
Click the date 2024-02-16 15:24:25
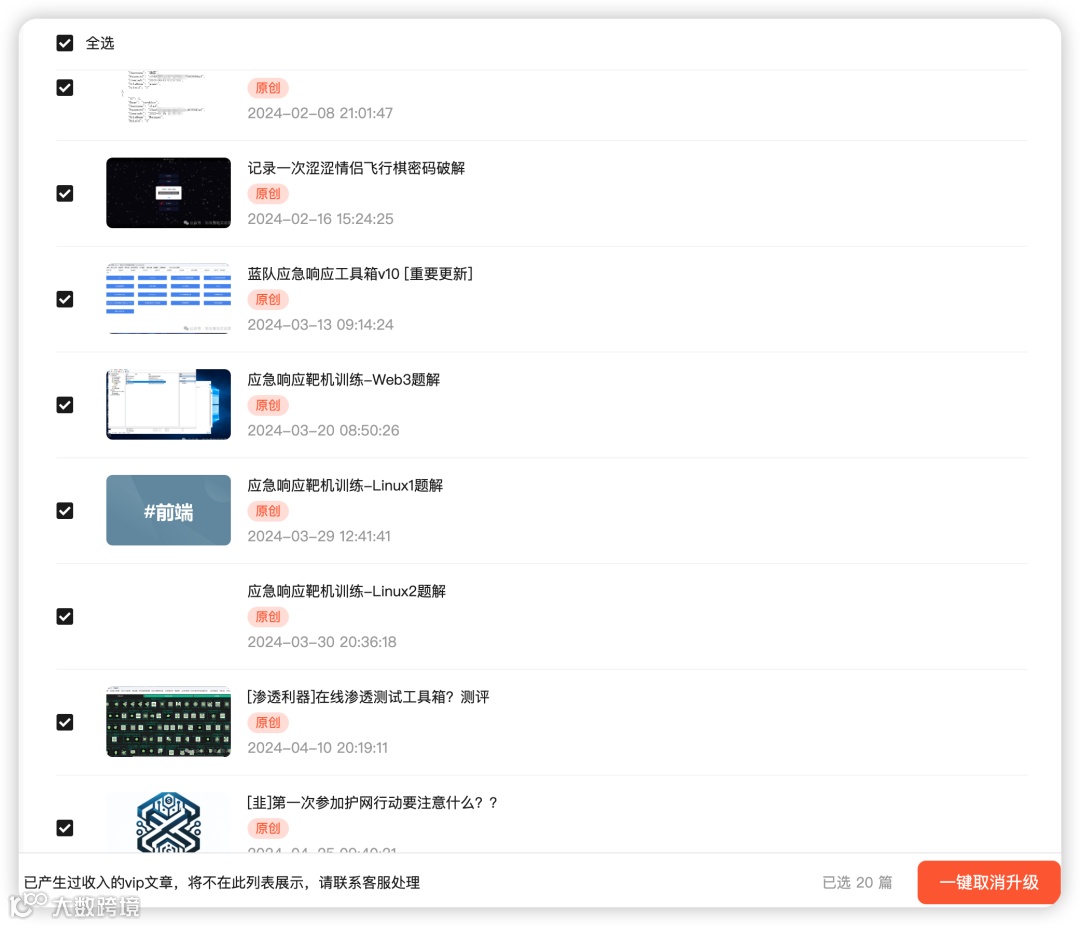(321, 219)
